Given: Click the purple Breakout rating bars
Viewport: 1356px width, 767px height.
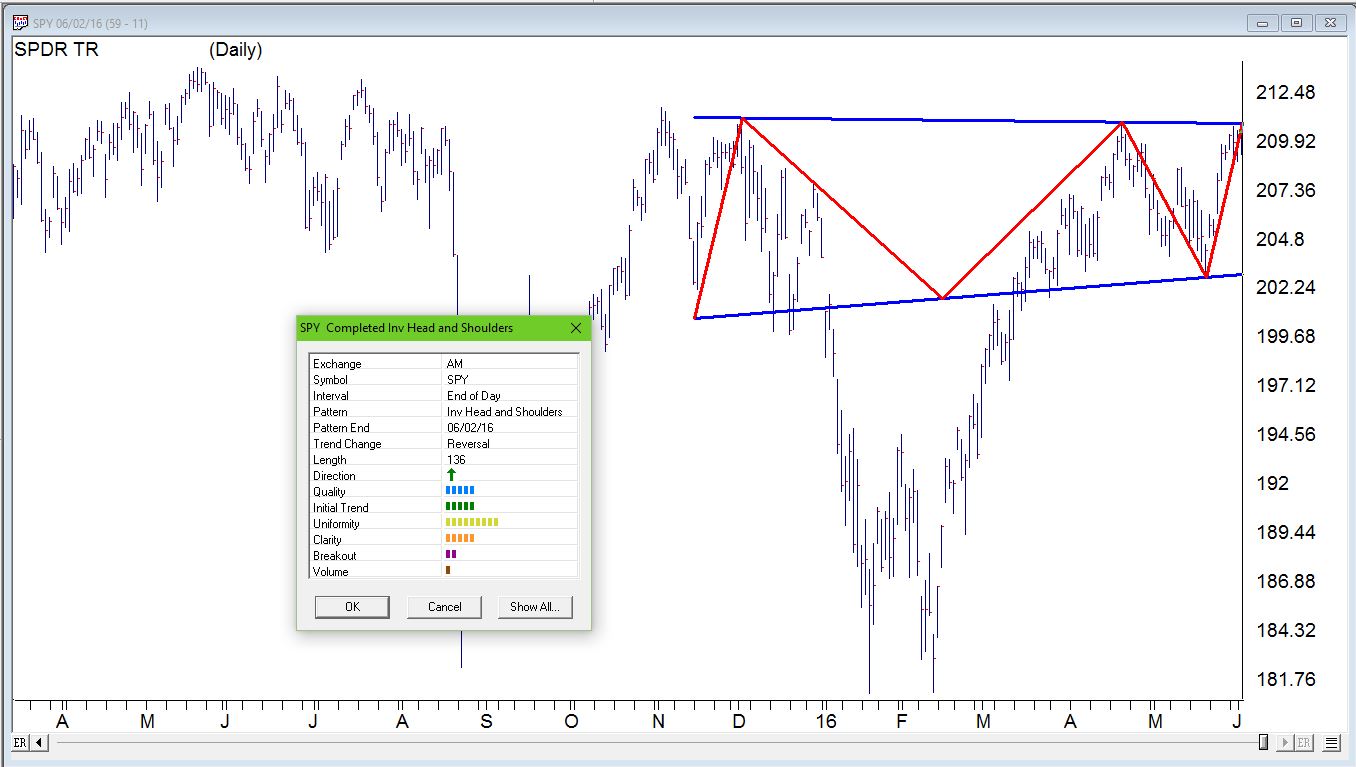Looking at the screenshot, I should (451, 555).
